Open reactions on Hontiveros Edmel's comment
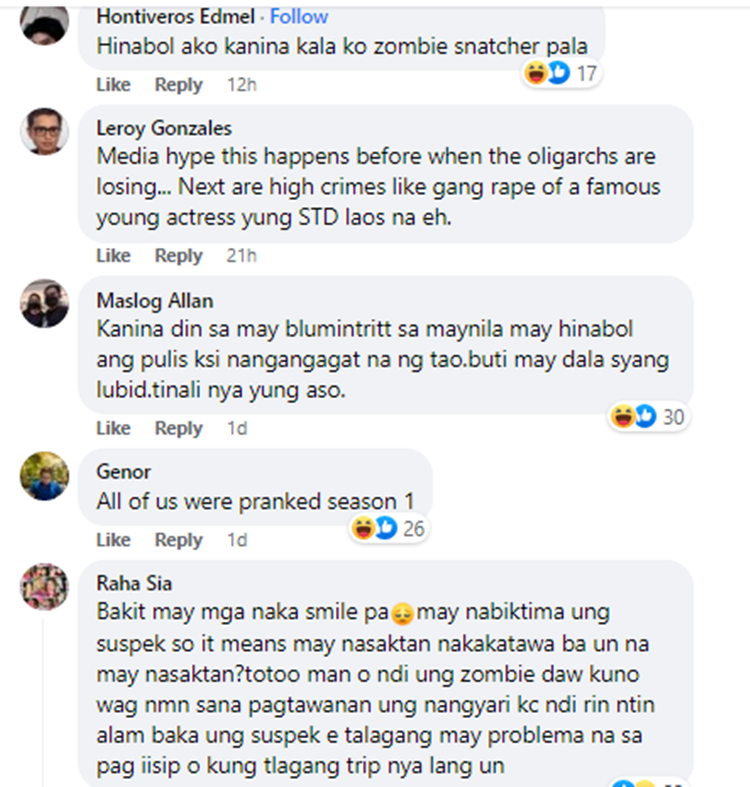This screenshot has width=750, height=787. pyautogui.click(x=561, y=74)
